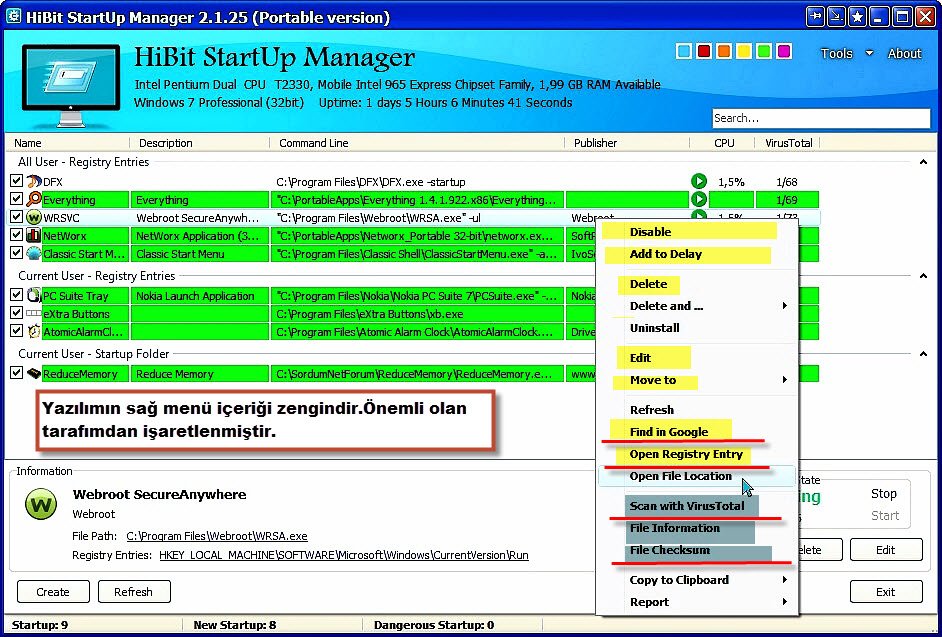Click the large Webroot logo in Information
This screenshot has height=637, width=942.
tap(41, 504)
